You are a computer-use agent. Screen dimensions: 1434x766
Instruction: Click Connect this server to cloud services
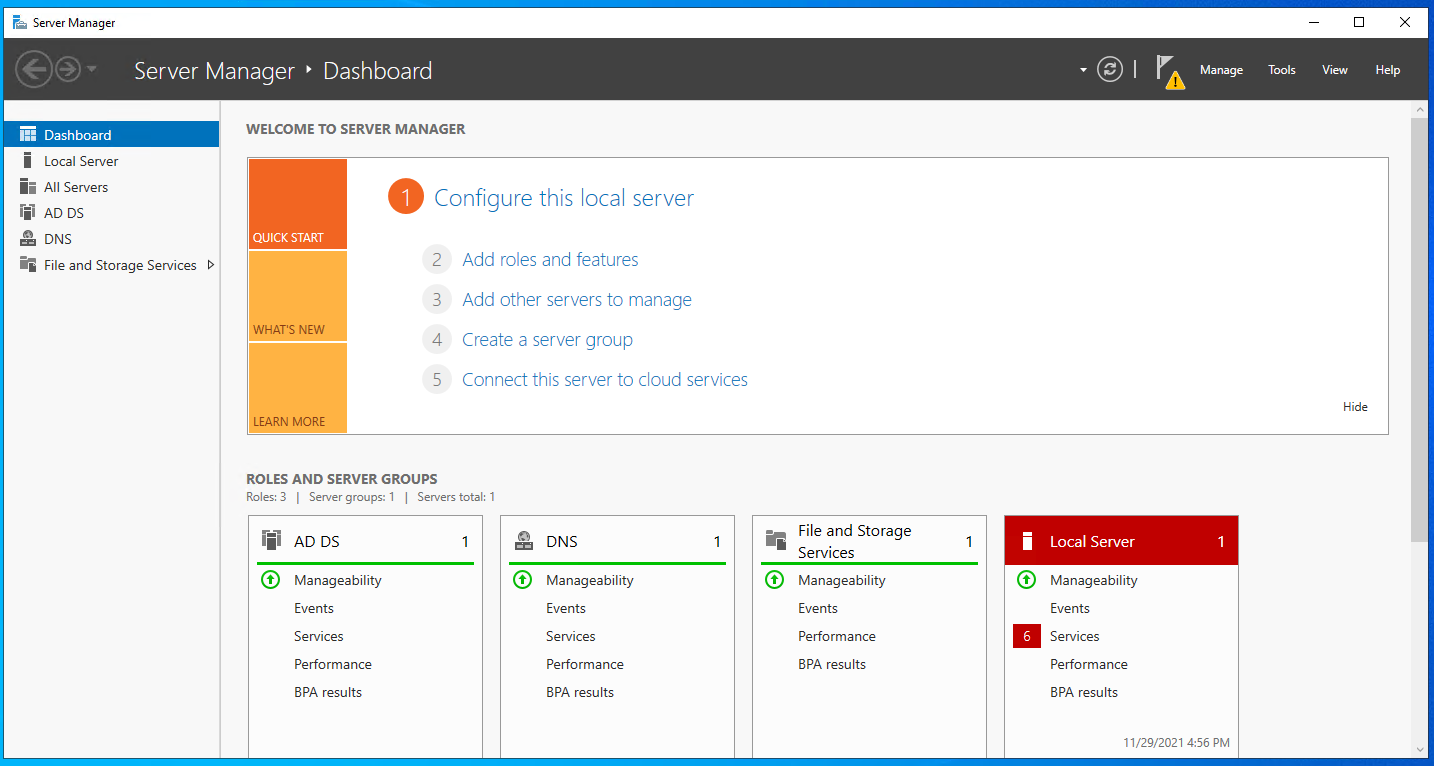pyautogui.click(x=605, y=380)
